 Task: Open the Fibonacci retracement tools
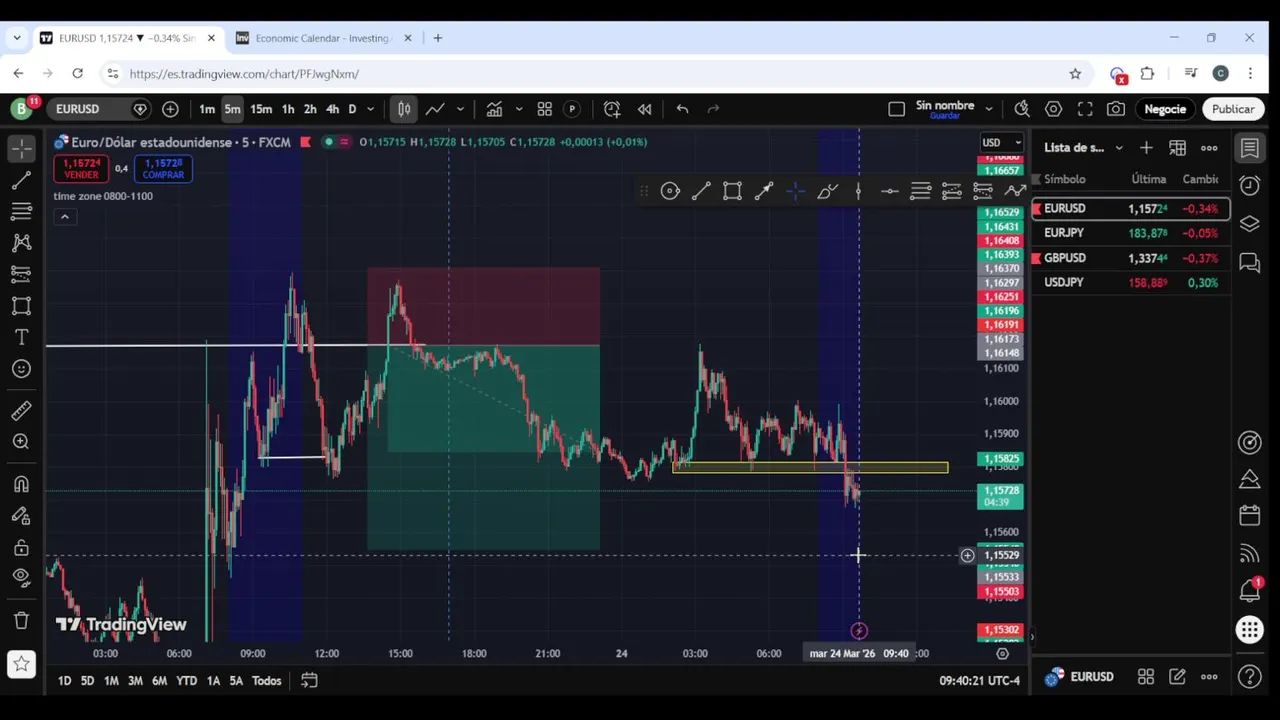click(21, 211)
